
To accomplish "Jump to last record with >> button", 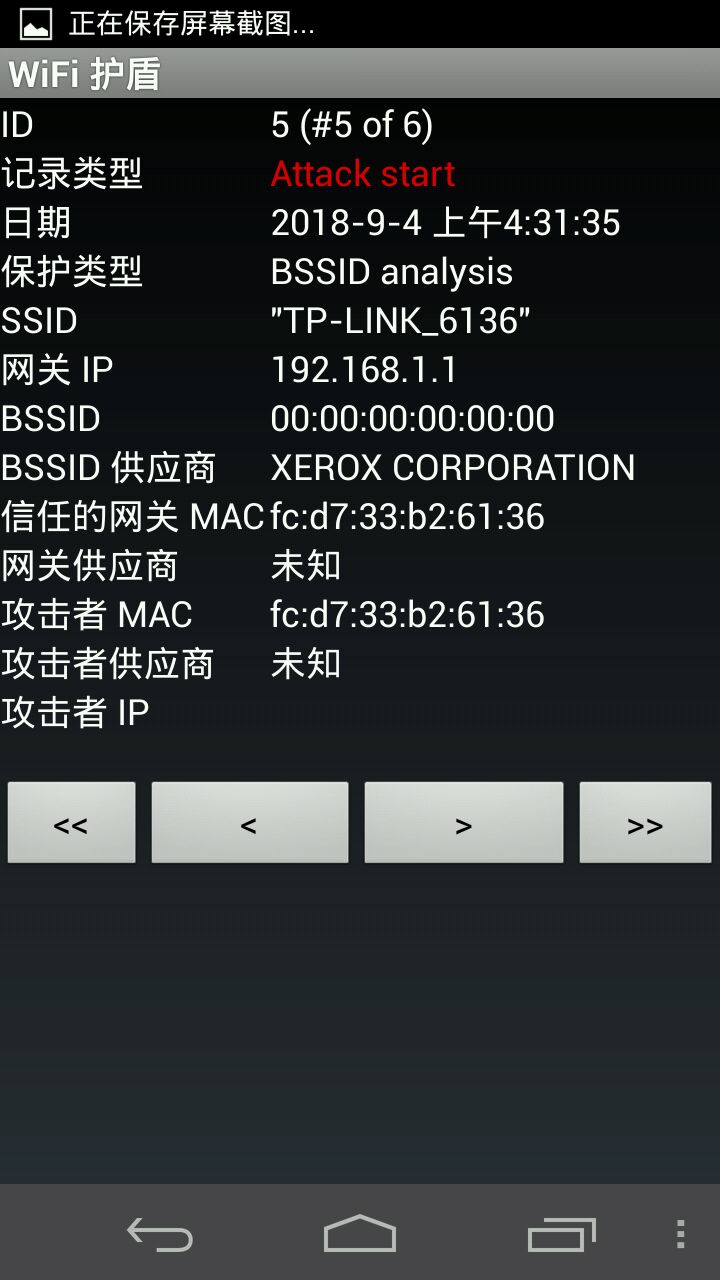I will (x=645, y=823).
